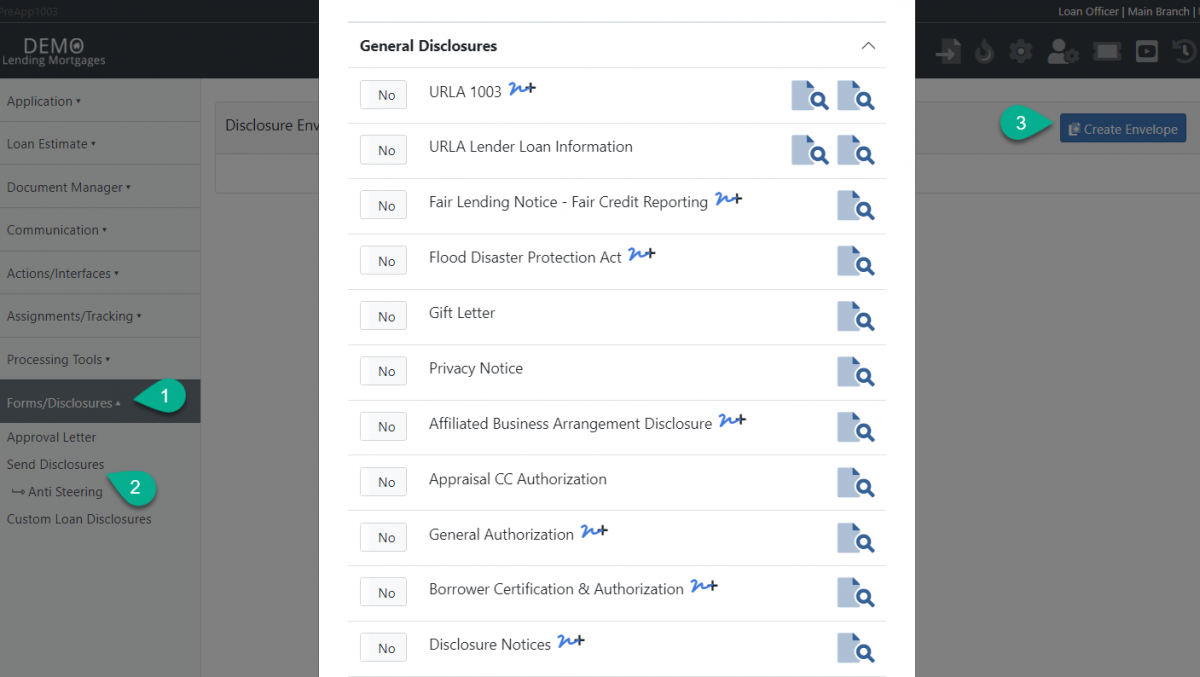Screen dimensions: 1200x677
Task: Enable the Gift Letter disclosure toggle
Action: pos(383,316)
